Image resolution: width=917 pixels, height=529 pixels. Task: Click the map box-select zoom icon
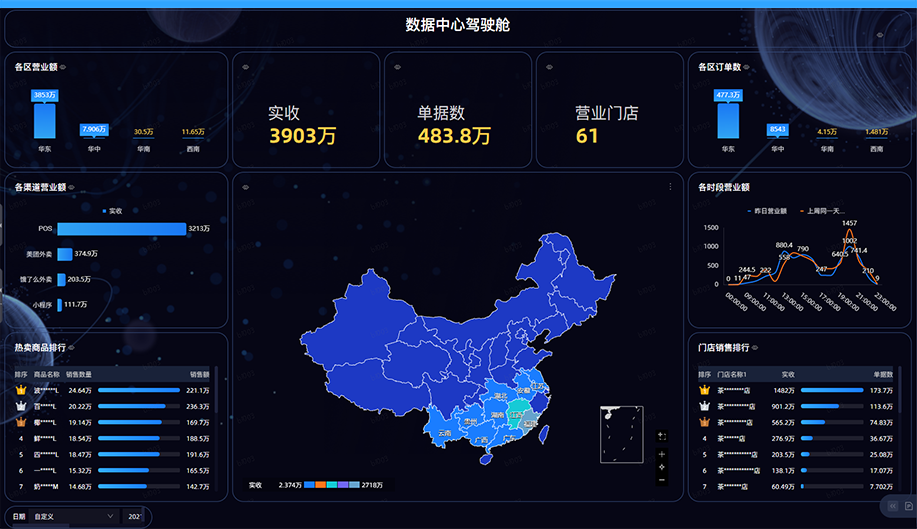tap(662, 436)
